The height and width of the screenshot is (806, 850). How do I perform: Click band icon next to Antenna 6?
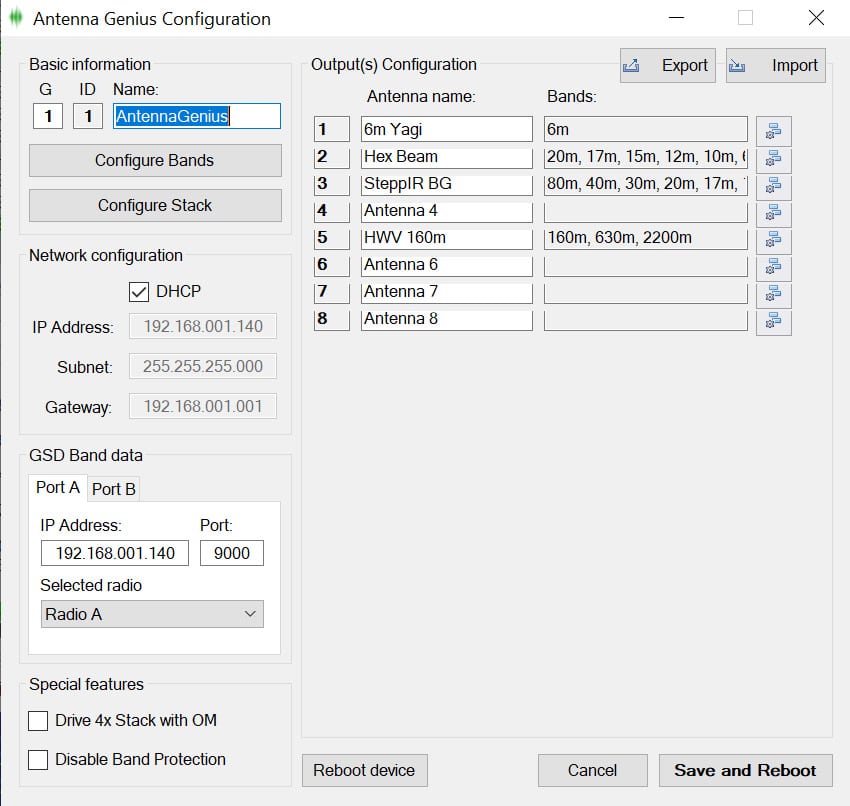point(773,266)
